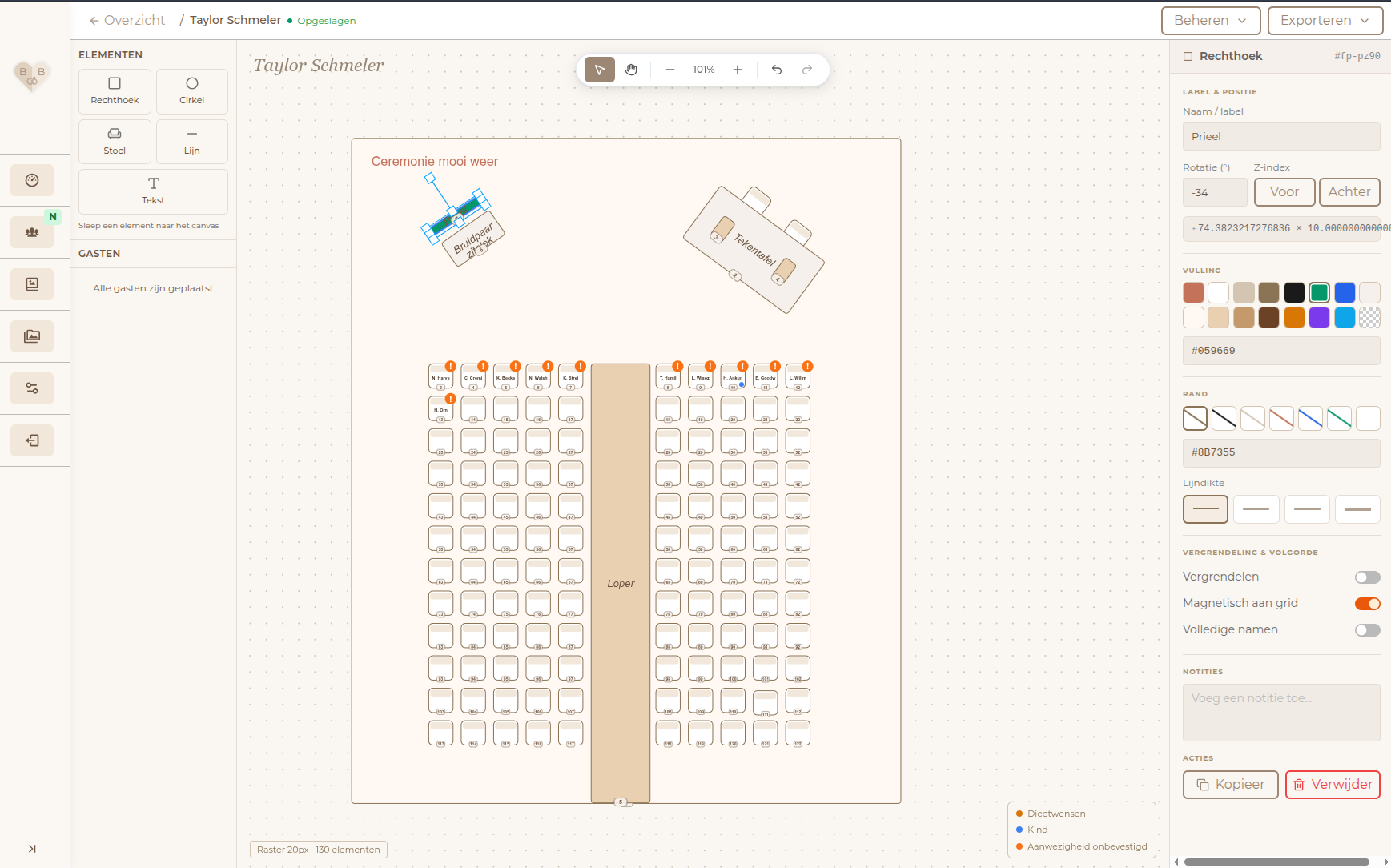Go back to Overzicht
Viewport: 1391px width, 868px height.
pos(127,20)
